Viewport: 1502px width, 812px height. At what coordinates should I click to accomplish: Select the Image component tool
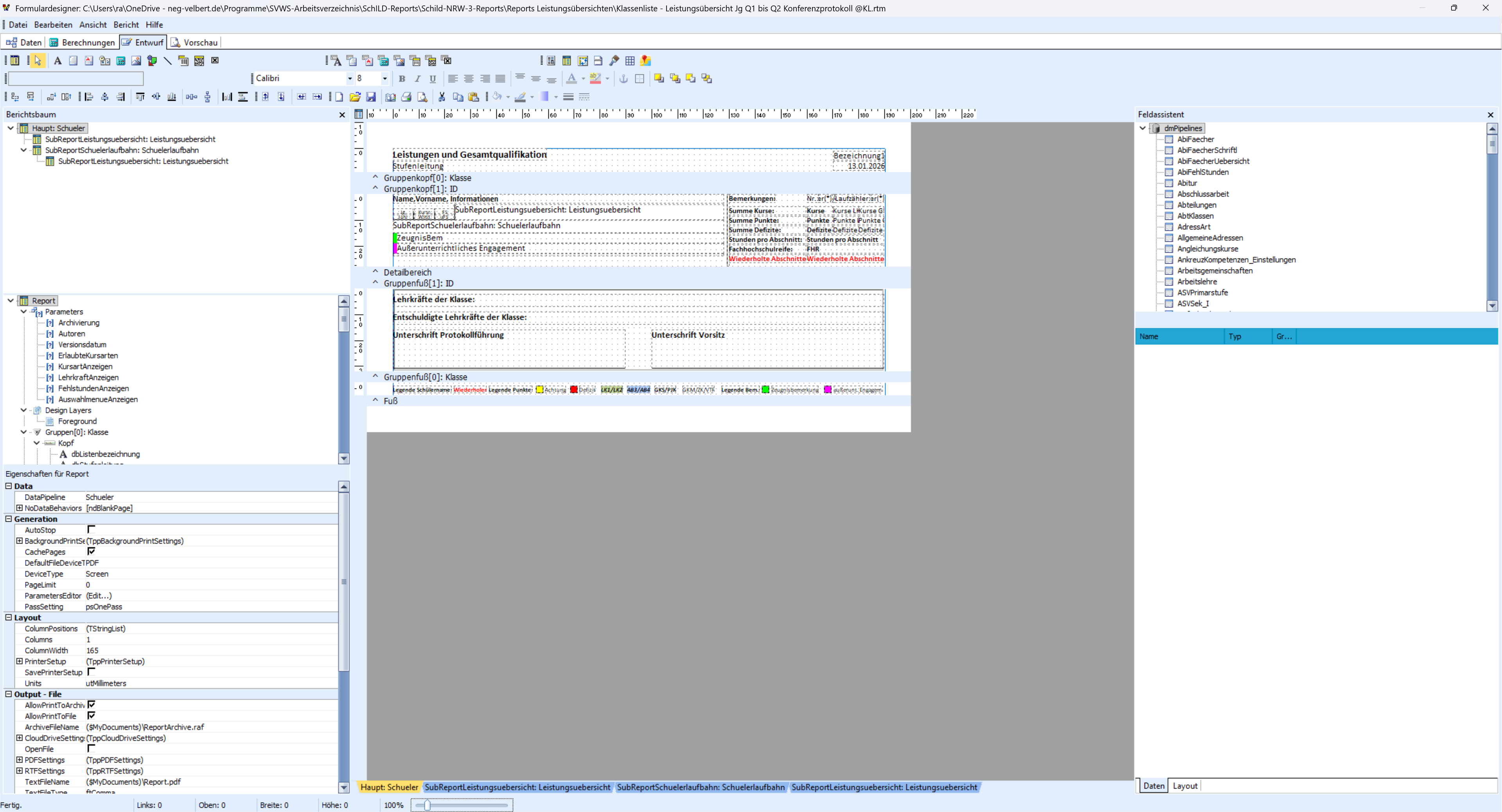click(137, 61)
